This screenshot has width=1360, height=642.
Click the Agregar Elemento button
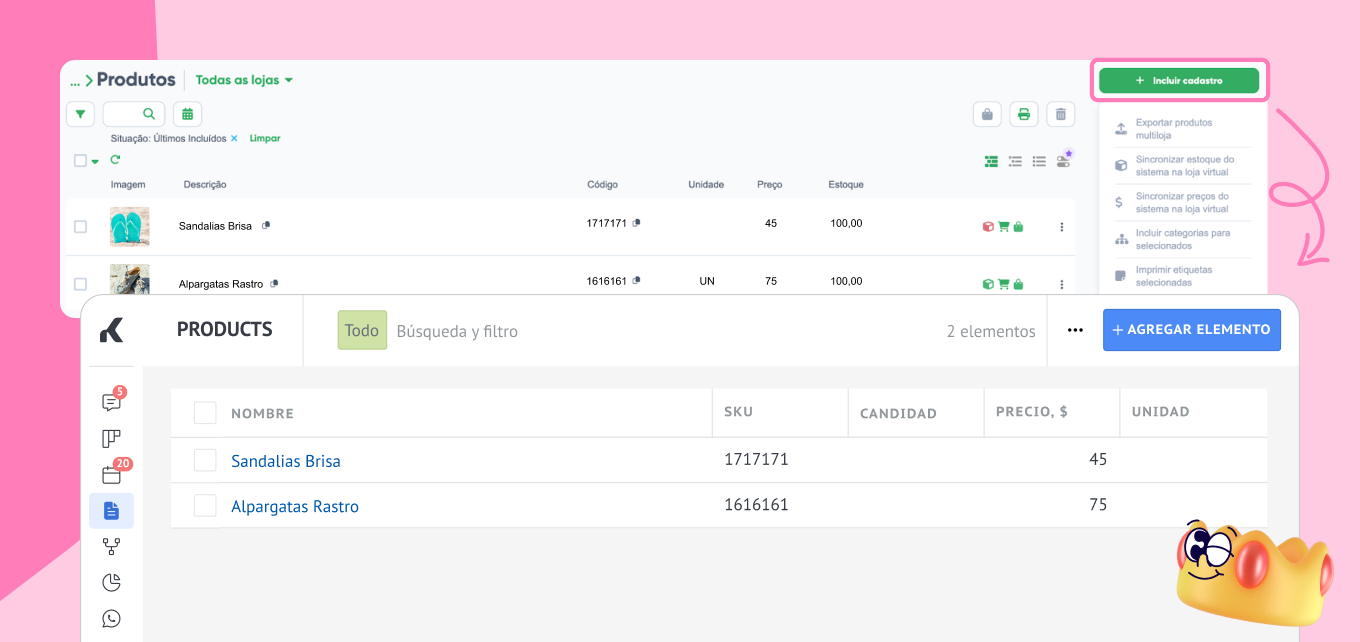[1191, 330]
